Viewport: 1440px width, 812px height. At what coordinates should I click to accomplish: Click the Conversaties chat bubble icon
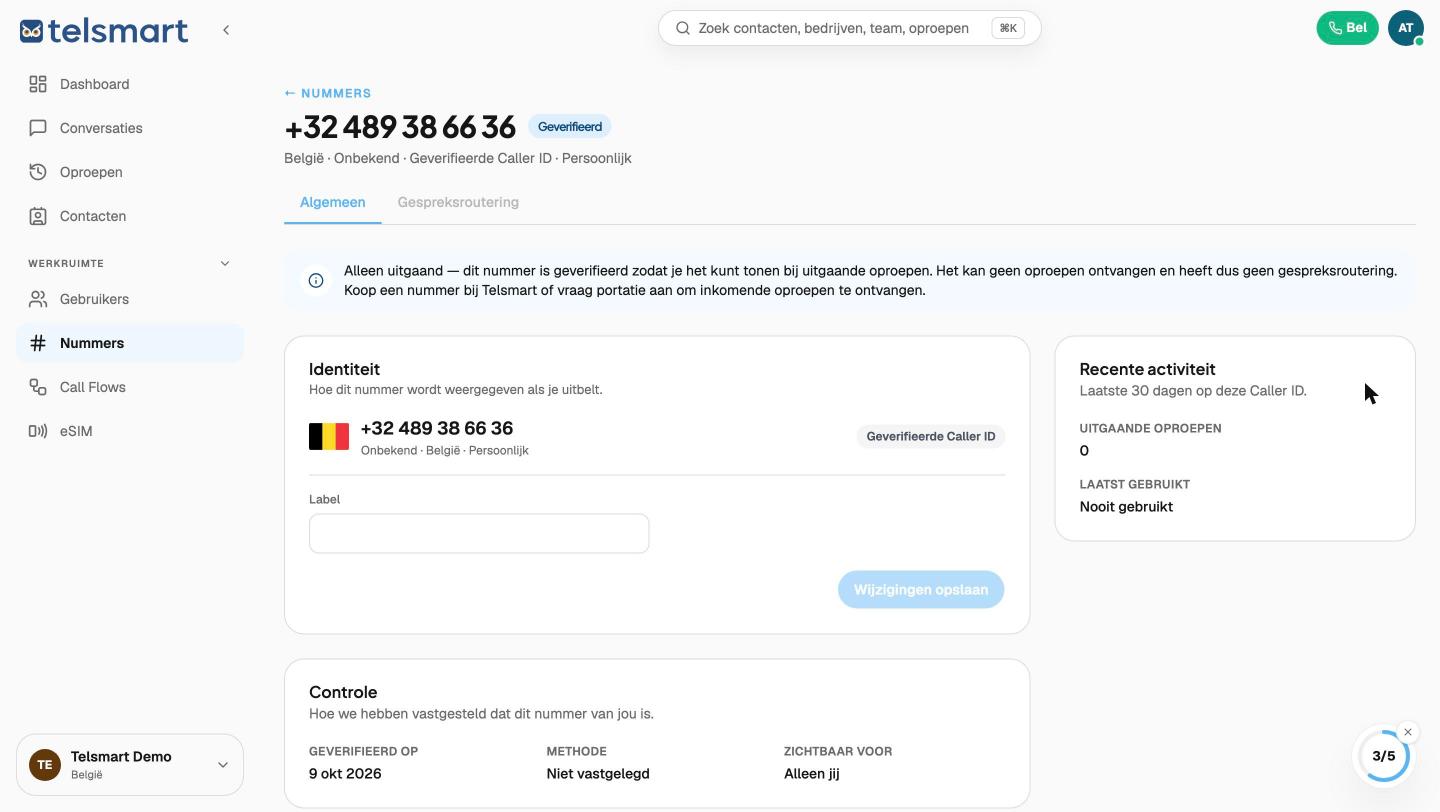click(x=38, y=128)
